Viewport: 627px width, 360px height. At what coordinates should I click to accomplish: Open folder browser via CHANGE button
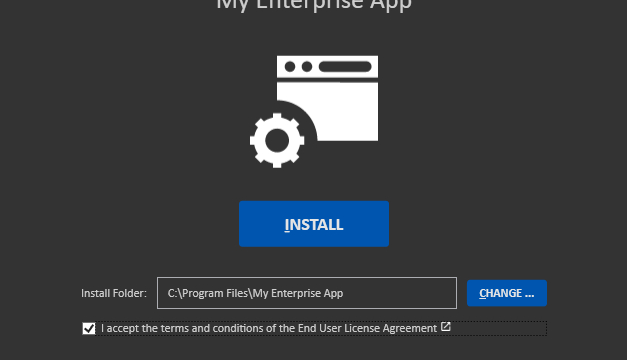[x=507, y=293]
